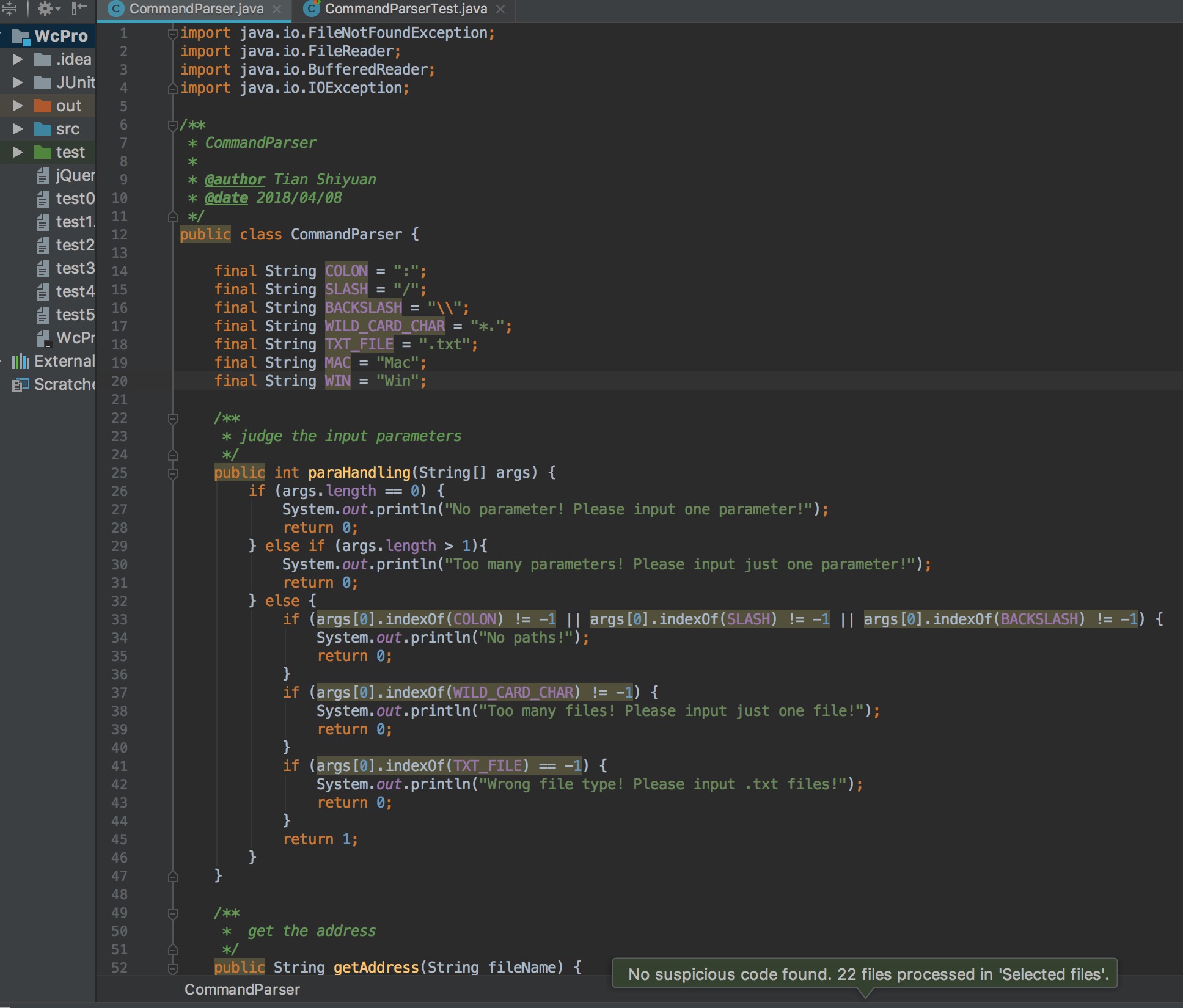Image resolution: width=1183 pixels, height=1008 pixels.
Task: Open the test0 file in the tree
Action: (66, 199)
